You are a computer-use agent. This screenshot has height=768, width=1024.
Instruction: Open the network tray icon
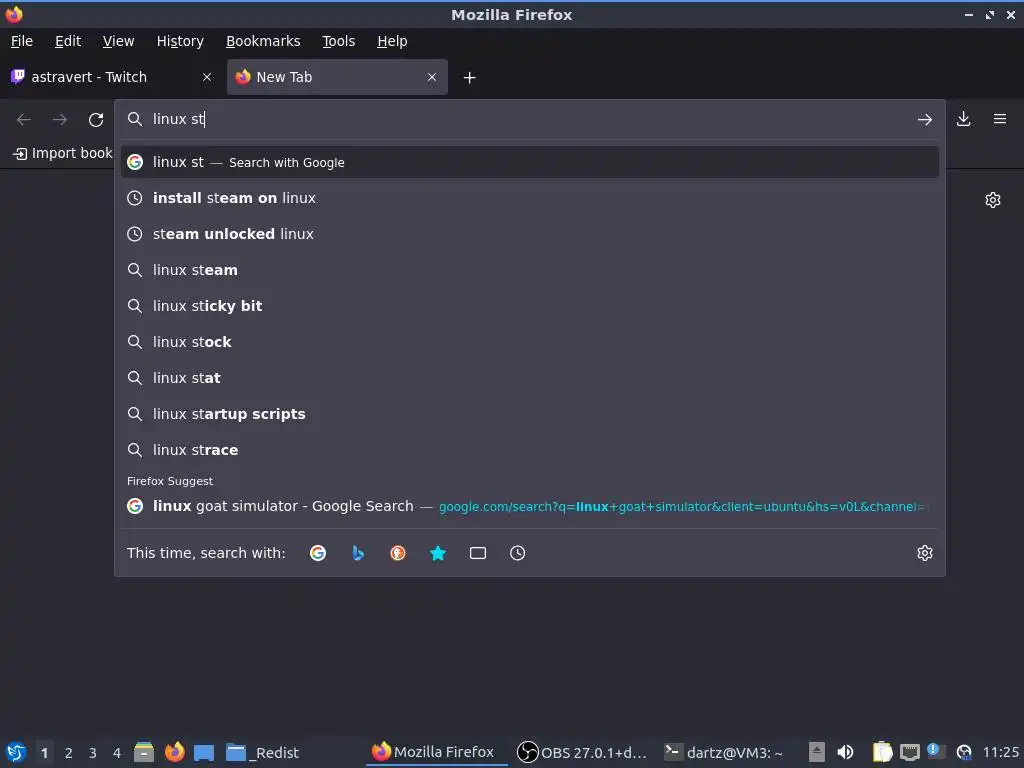(910, 752)
